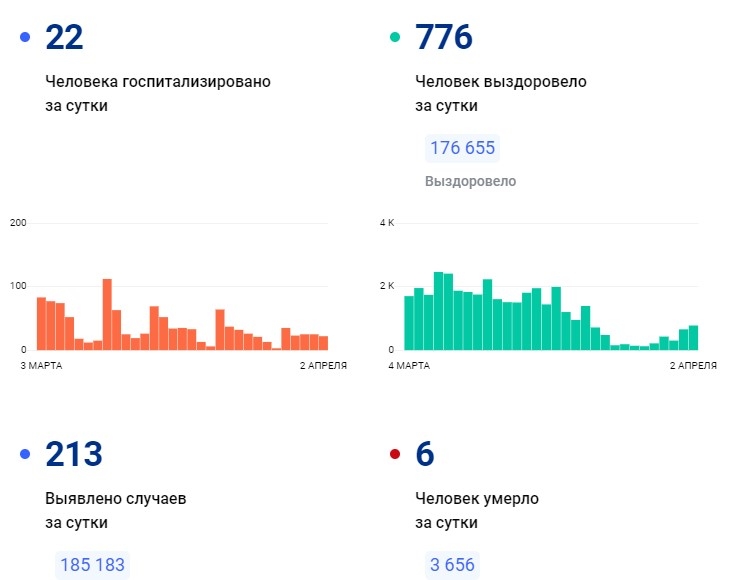Select the 176 655 total recovered badge

[462, 148]
